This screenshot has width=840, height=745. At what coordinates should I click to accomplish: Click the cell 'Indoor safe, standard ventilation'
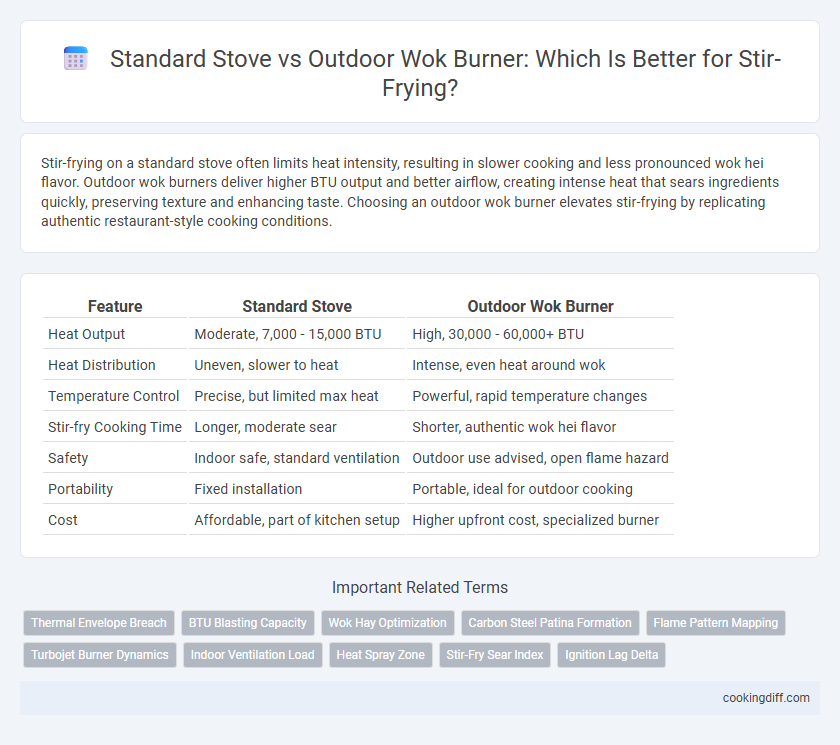[x=297, y=458]
